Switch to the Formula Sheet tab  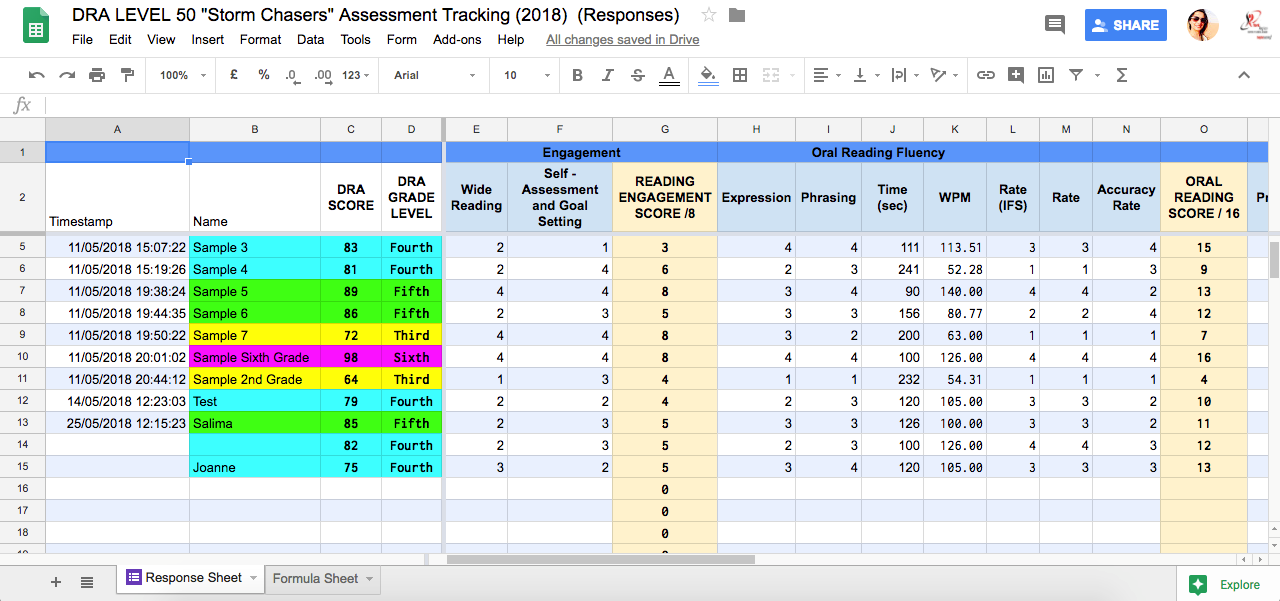coord(315,578)
